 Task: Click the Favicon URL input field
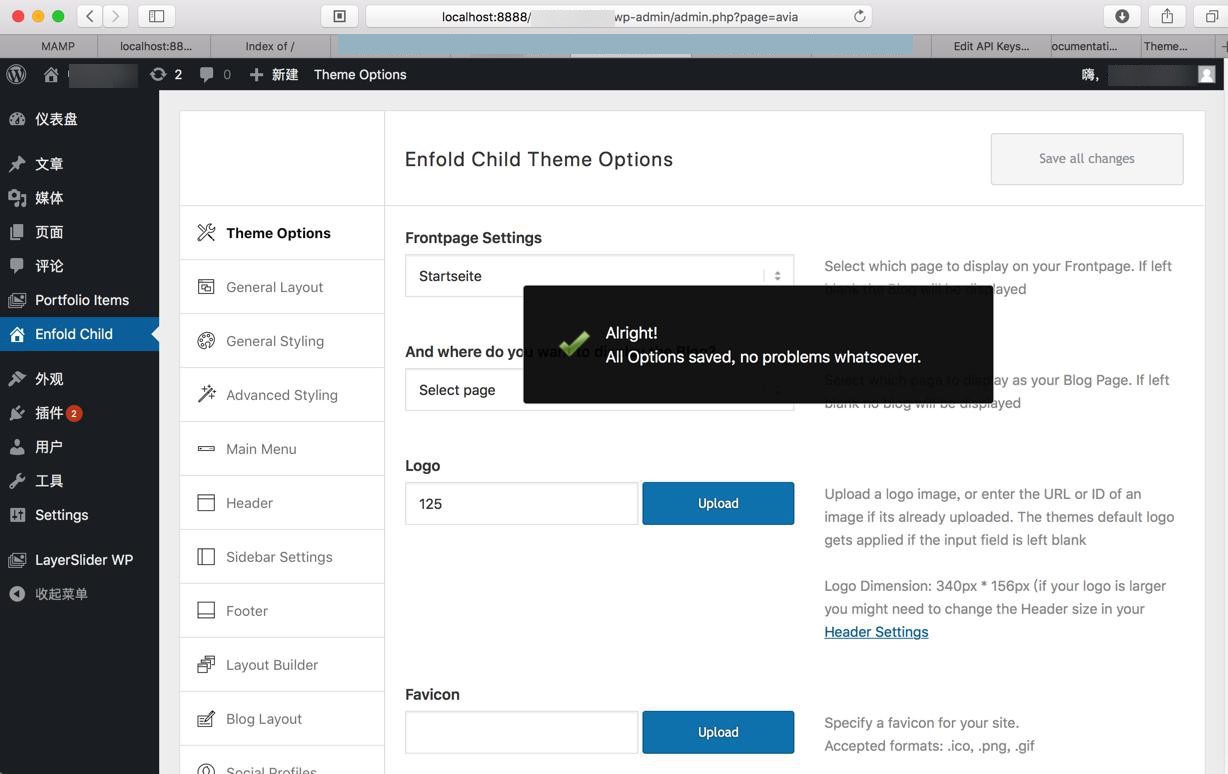pos(521,732)
